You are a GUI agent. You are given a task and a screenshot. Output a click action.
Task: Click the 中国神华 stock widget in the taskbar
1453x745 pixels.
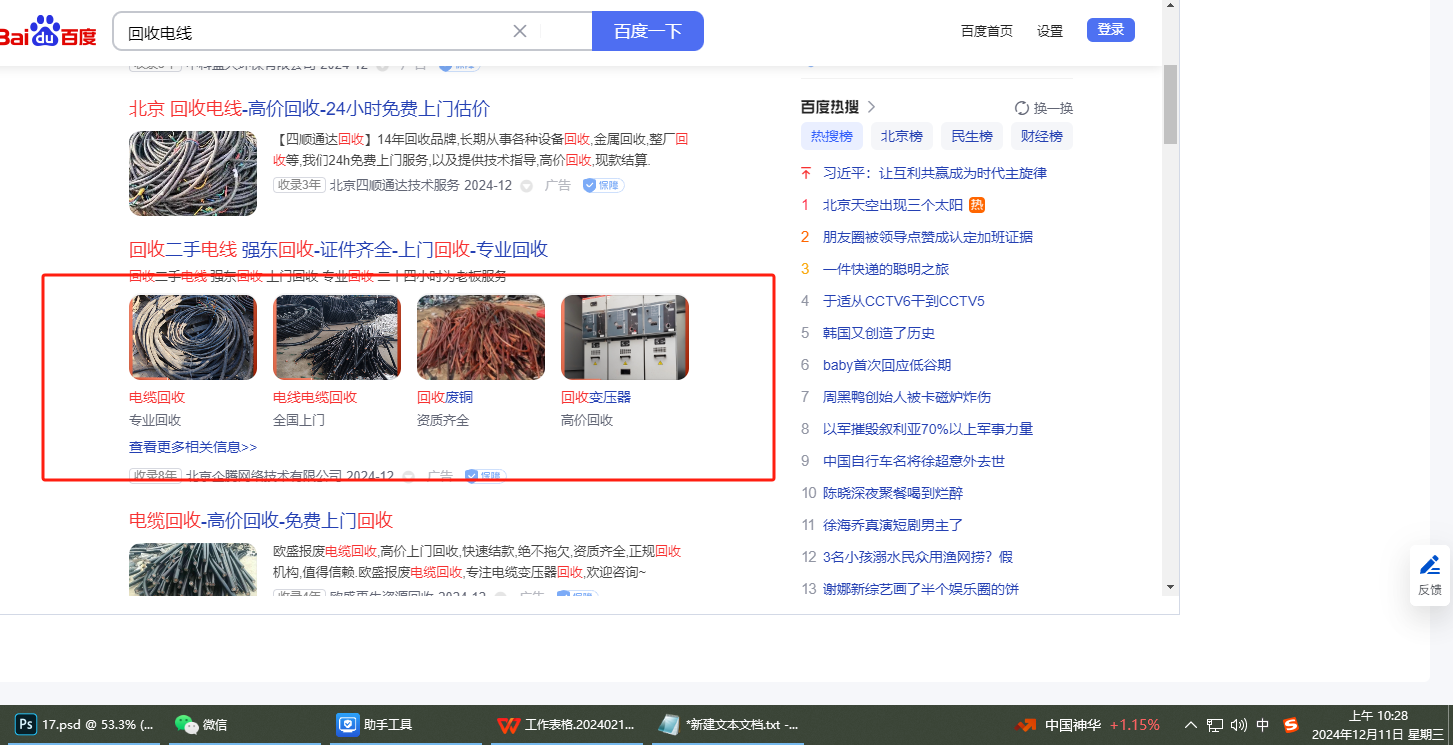1088,725
